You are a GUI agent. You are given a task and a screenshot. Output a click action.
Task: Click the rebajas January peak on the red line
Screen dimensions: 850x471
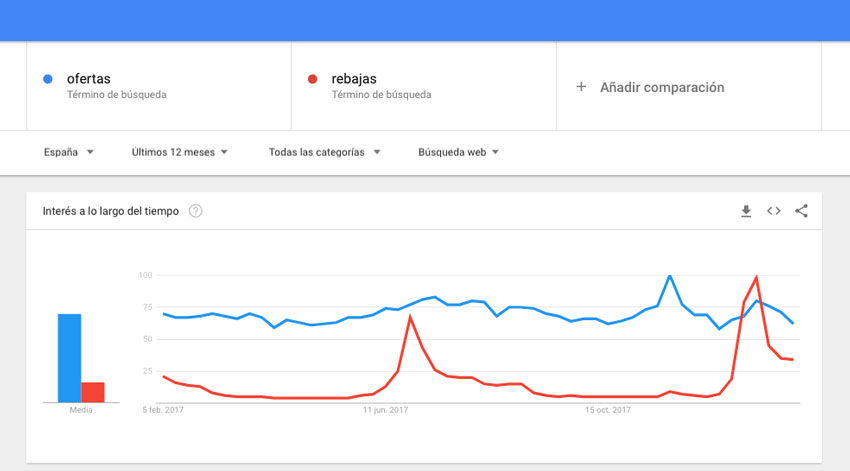tap(756, 277)
